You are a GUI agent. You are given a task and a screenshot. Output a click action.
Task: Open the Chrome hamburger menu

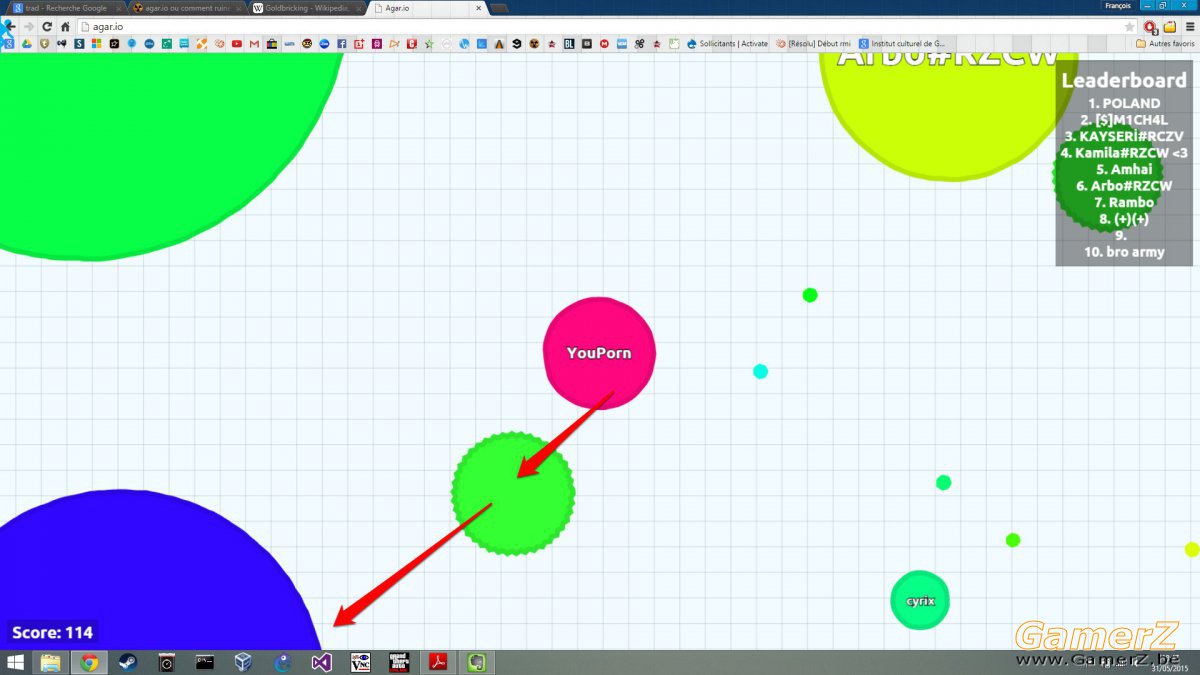point(1190,27)
